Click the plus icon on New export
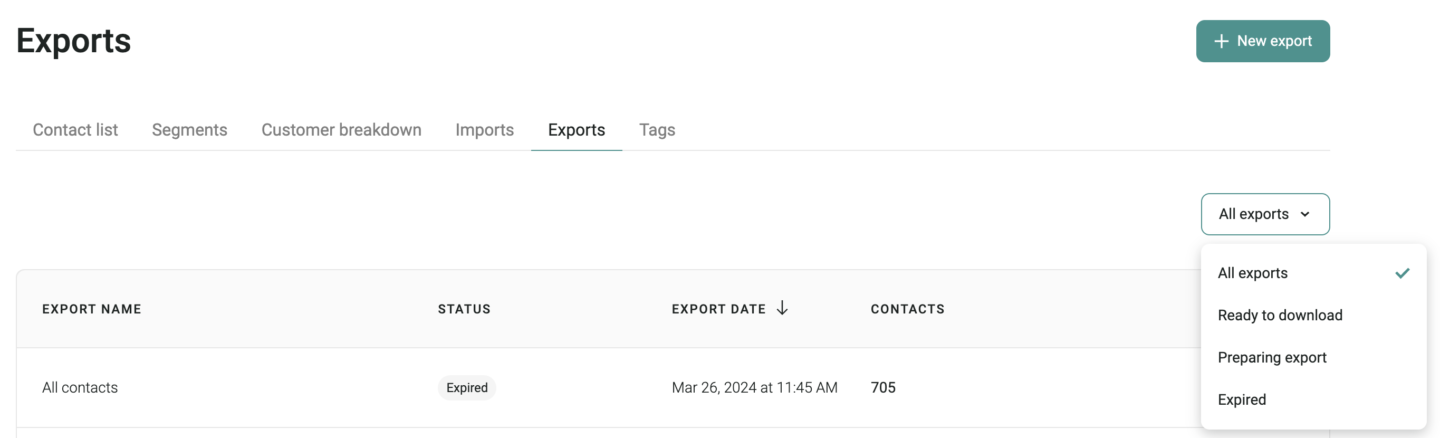 pos(1221,41)
